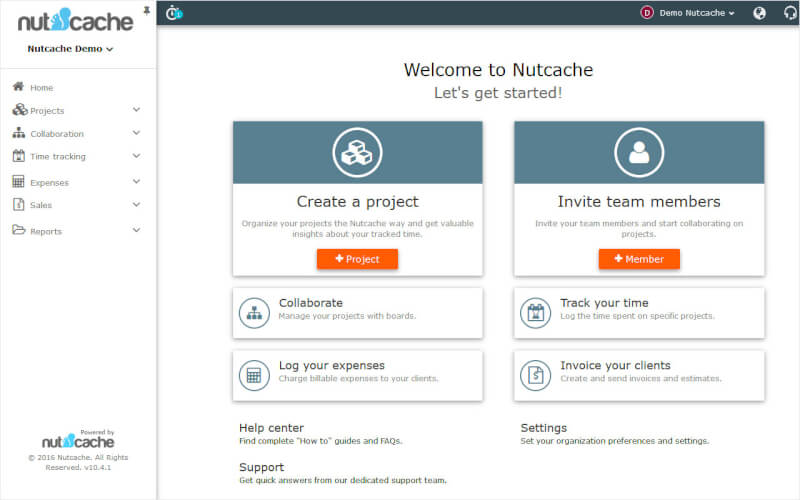Click "Manage your projects with boards." text
Image resolution: width=800 pixels, height=500 pixels.
(347, 316)
